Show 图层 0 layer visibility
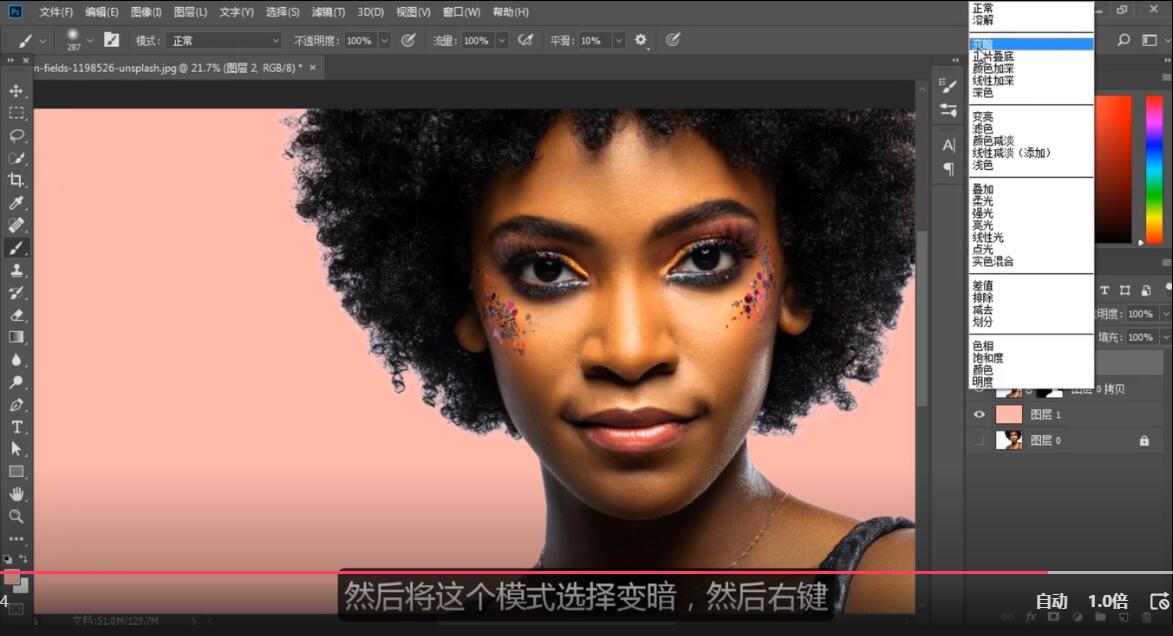 point(979,441)
